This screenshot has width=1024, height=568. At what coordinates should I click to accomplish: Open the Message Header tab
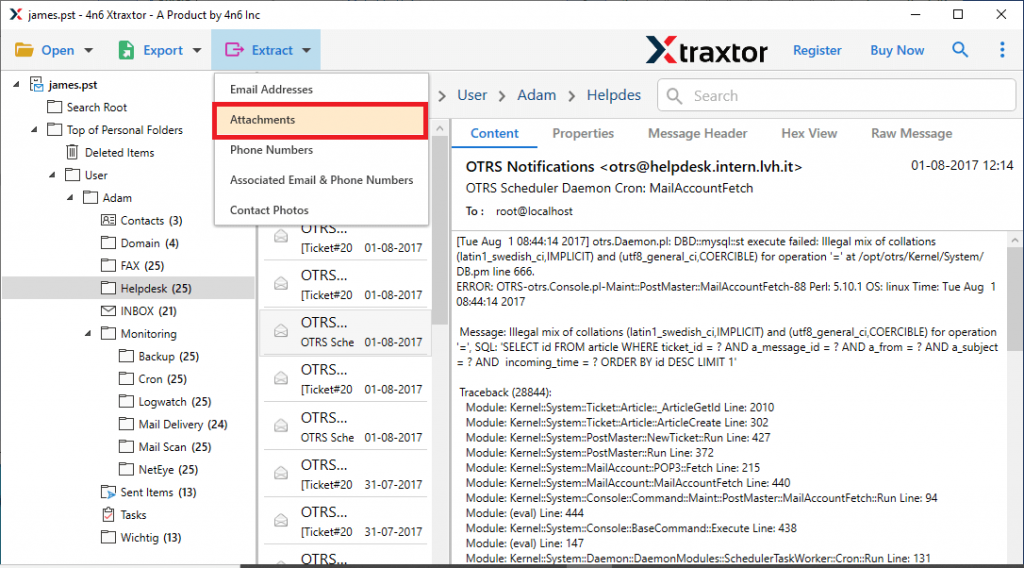point(697,133)
